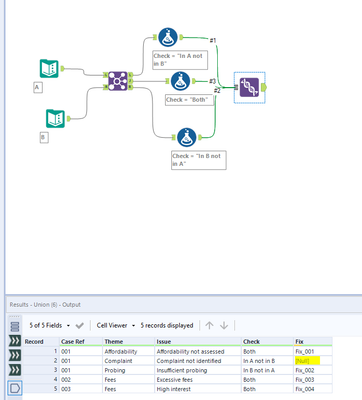Screen dimensions: 362x400
Task: Select the Fix_001 cell
Action: tap(313, 352)
